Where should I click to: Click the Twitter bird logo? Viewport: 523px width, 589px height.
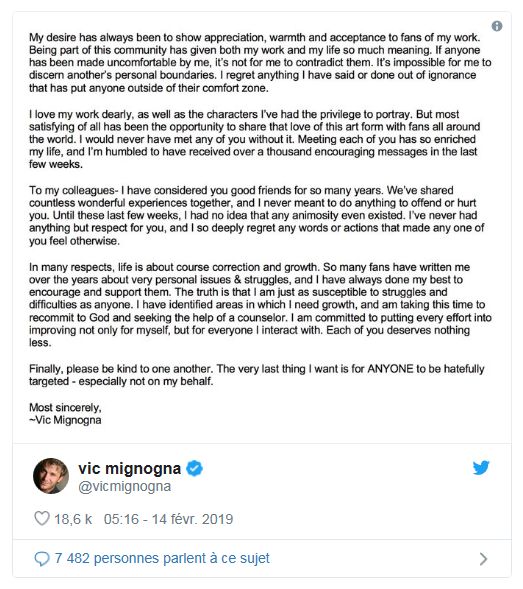pyautogui.click(x=481, y=468)
